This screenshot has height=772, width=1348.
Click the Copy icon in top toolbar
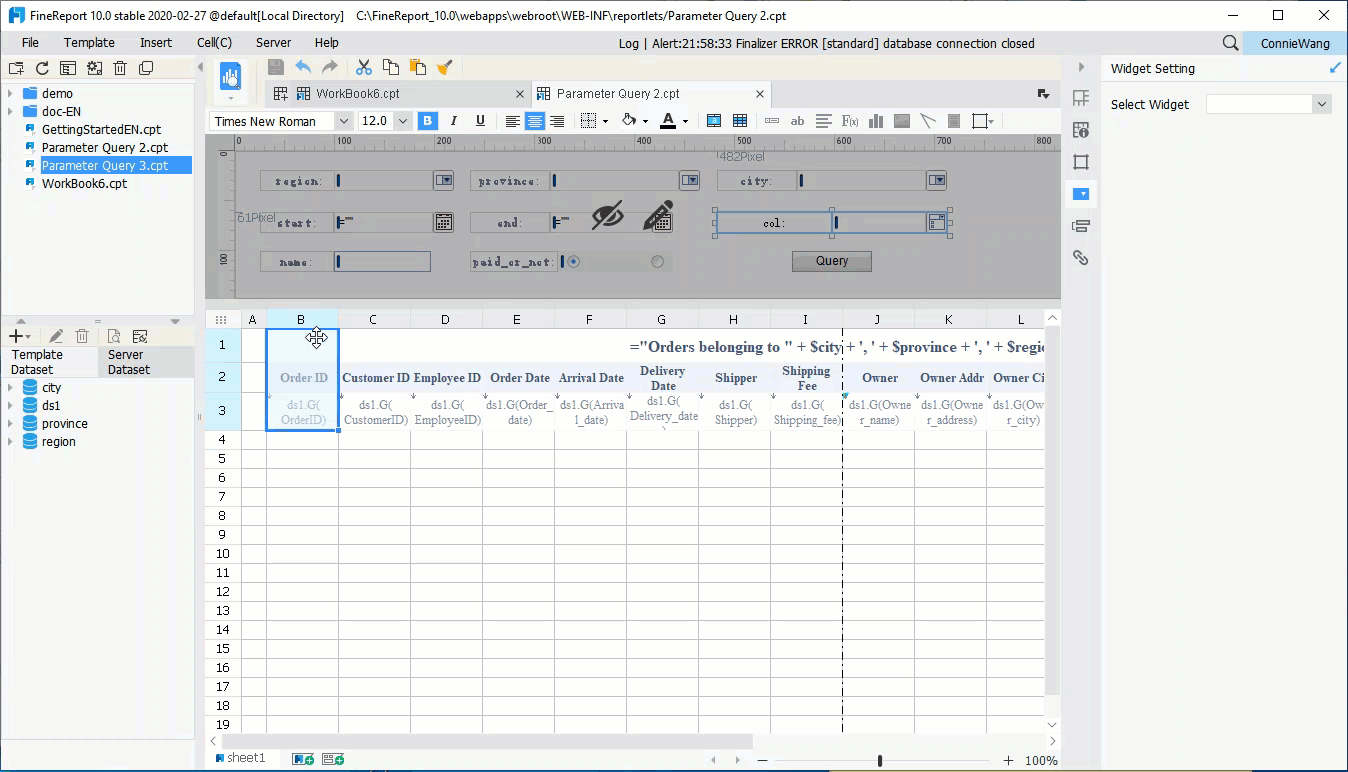click(391, 67)
